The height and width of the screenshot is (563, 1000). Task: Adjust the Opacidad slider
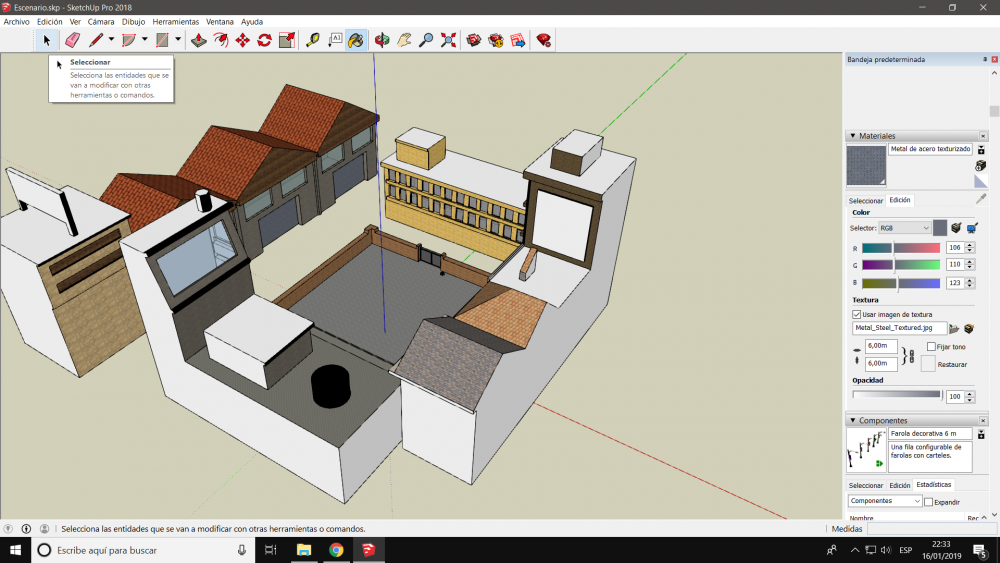(x=896, y=395)
